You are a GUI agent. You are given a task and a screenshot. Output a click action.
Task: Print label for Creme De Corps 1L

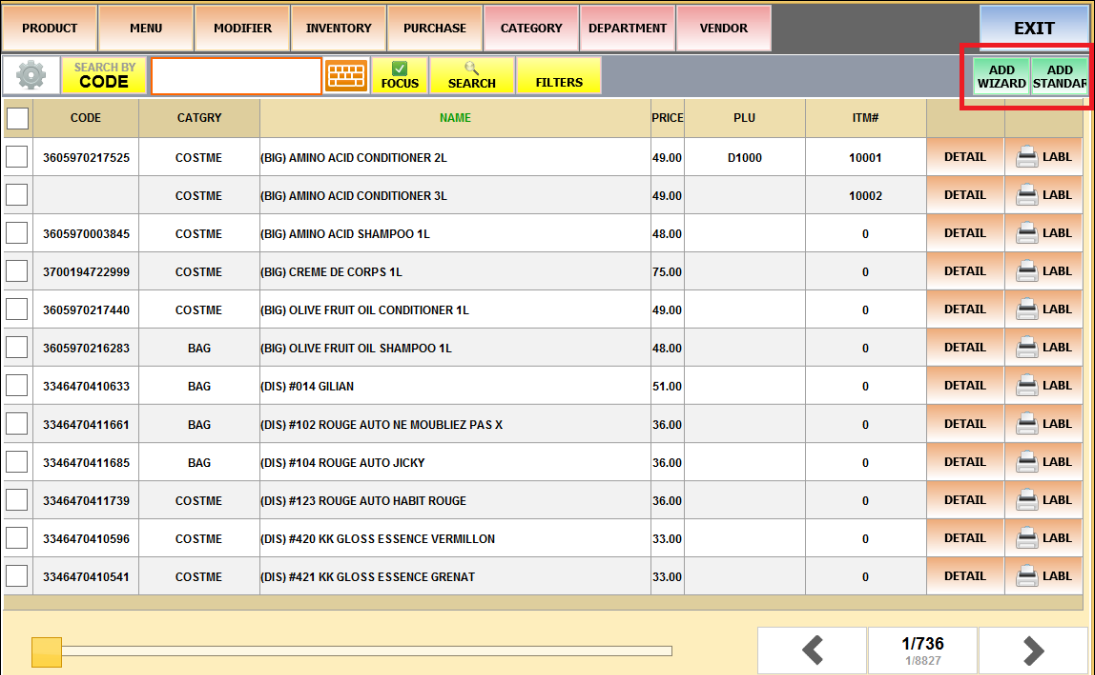tap(1044, 272)
